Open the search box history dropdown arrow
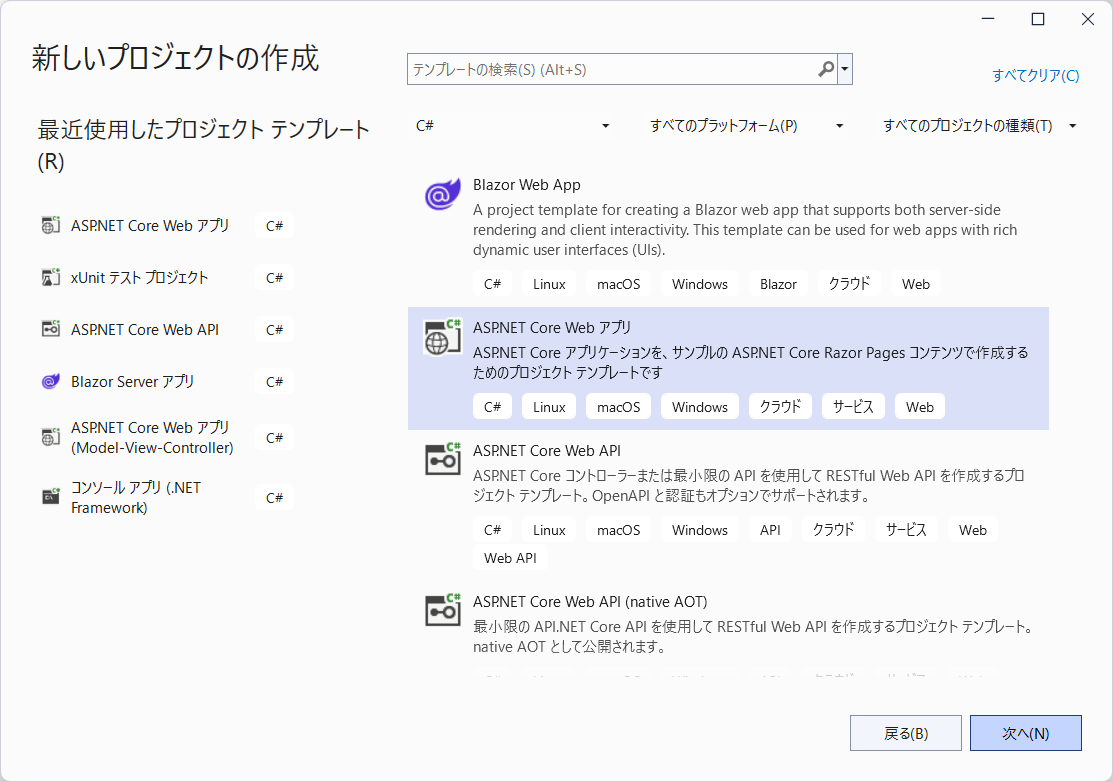 click(845, 70)
